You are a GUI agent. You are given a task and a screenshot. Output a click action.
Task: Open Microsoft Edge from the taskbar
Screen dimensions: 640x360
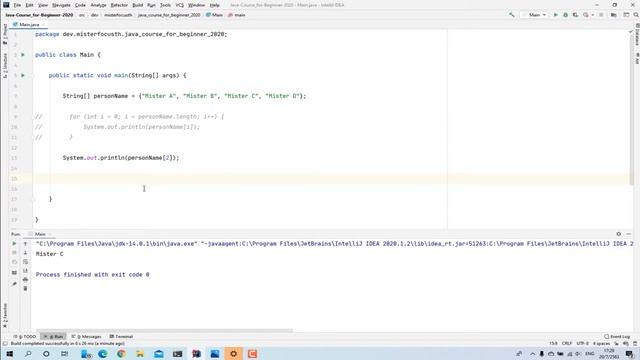[102, 353]
